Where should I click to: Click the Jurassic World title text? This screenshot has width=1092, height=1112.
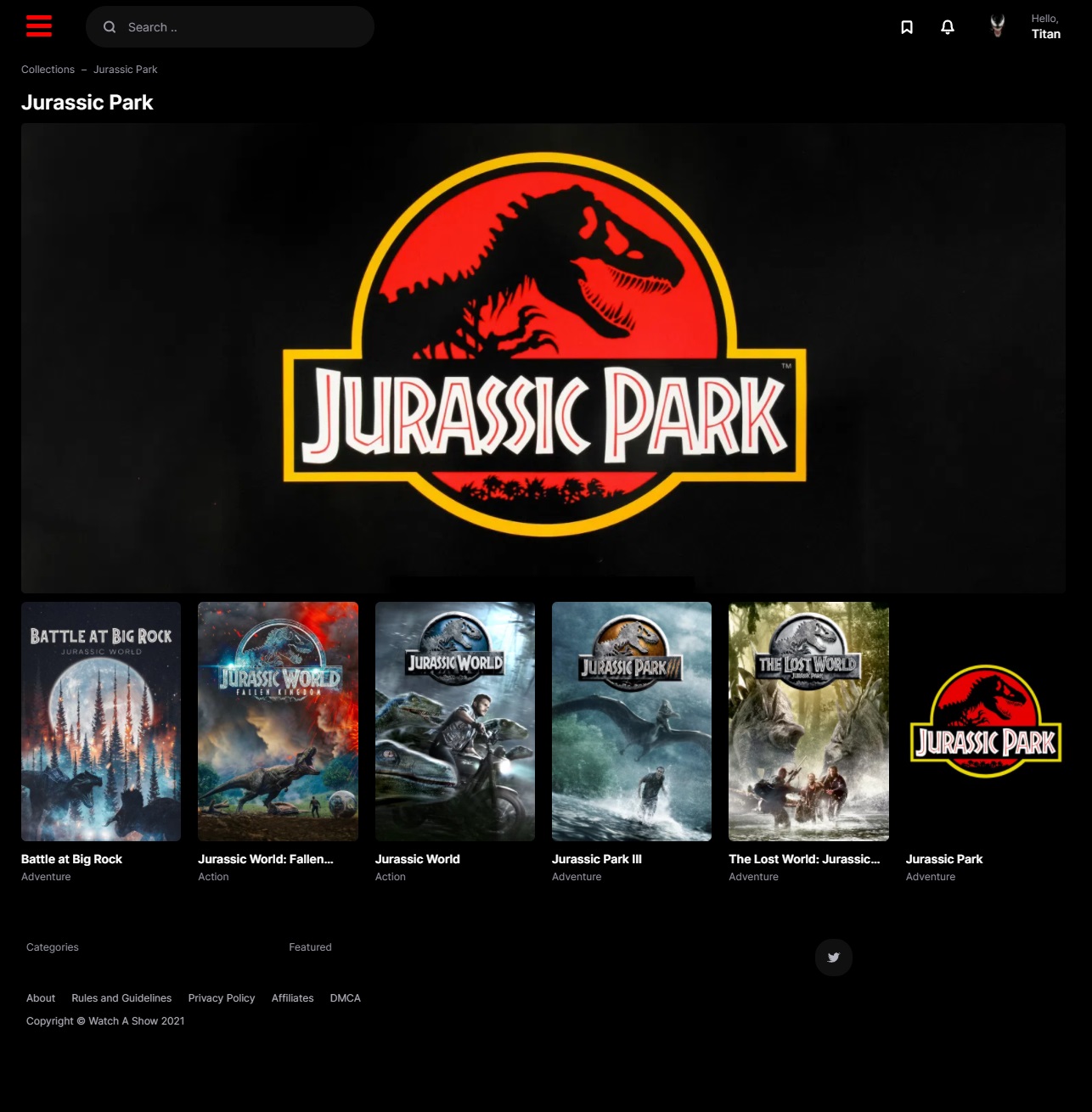click(x=418, y=859)
